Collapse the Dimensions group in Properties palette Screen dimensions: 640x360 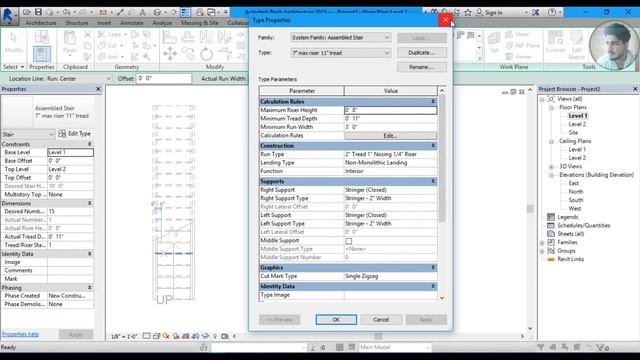point(89,203)
